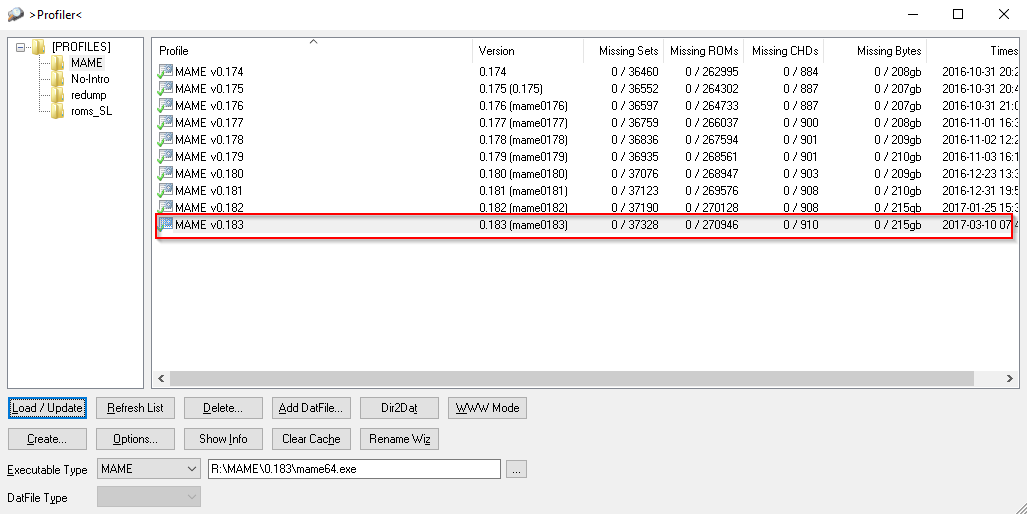Click the MAME v0.182 profile icon
The height and width of the screenshot is (514, 1027).
coord(164,207)
